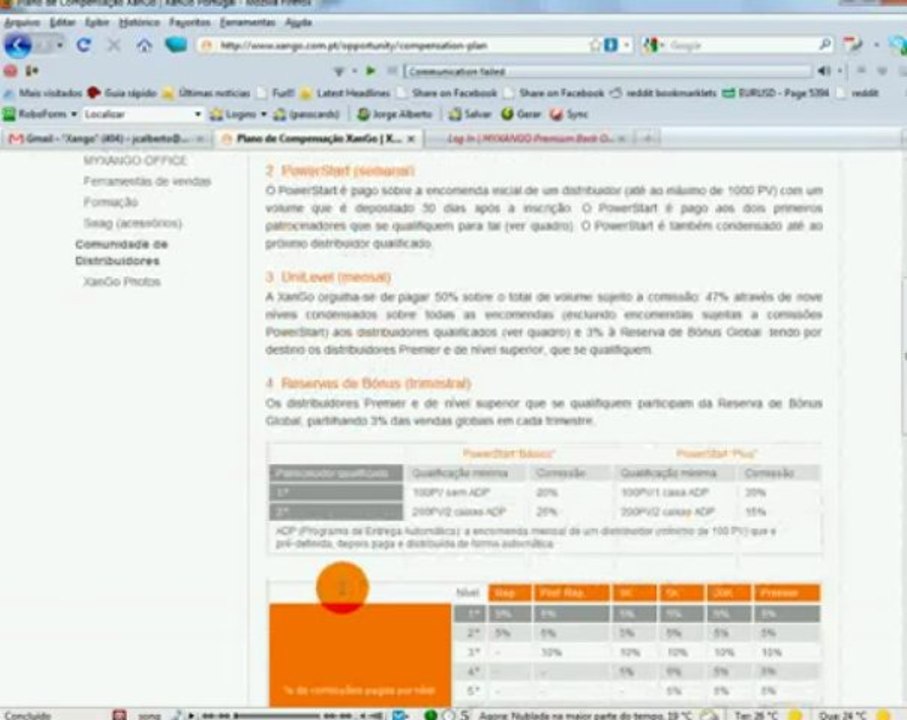The height and width of the screenshot is (720, 907).
Task: Open the Ajuda menu
Action: [x=298, y=23]
